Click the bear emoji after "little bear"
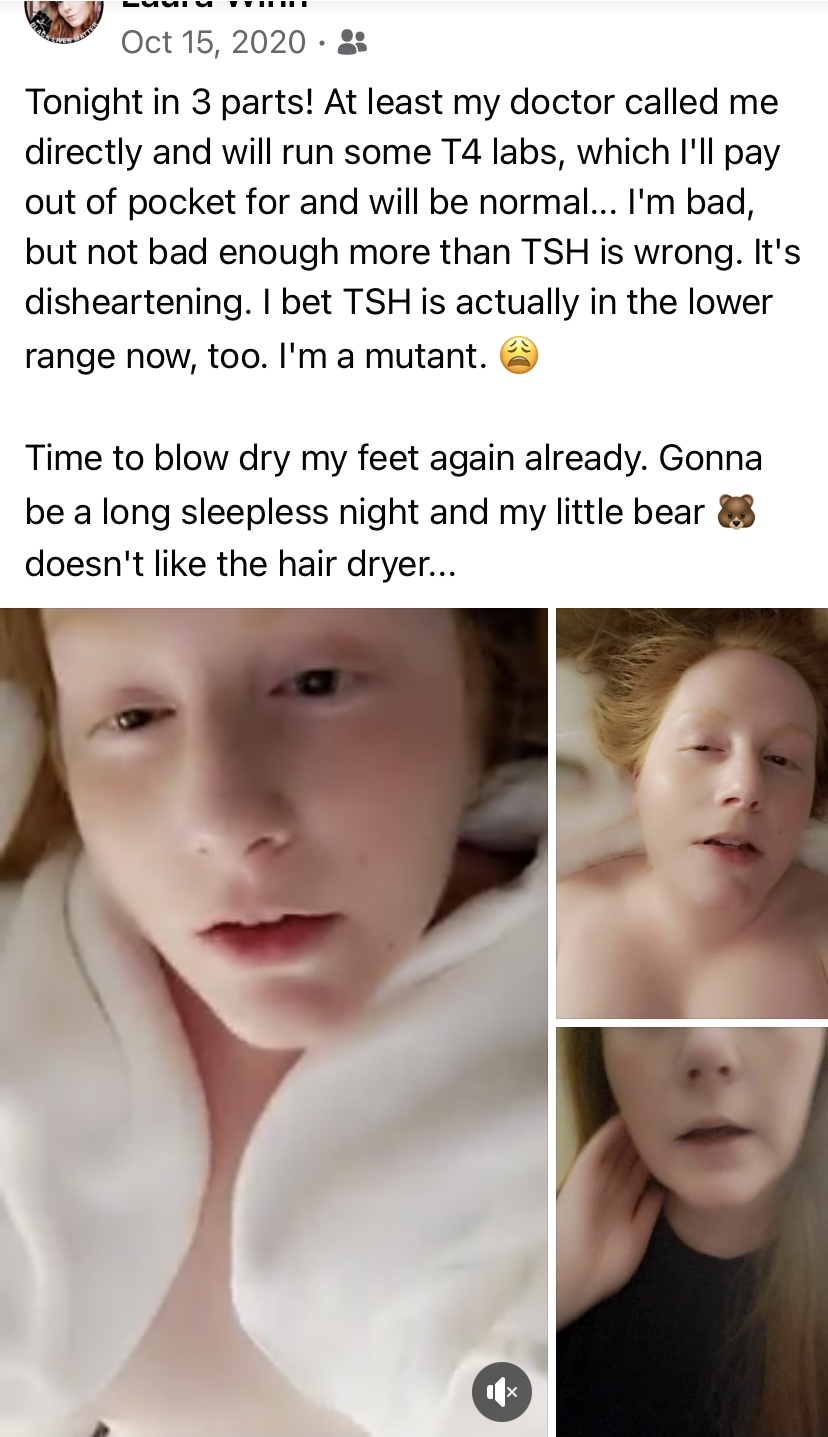The height and width of the screenshot is (1437, 828). [x=736, y=512]
